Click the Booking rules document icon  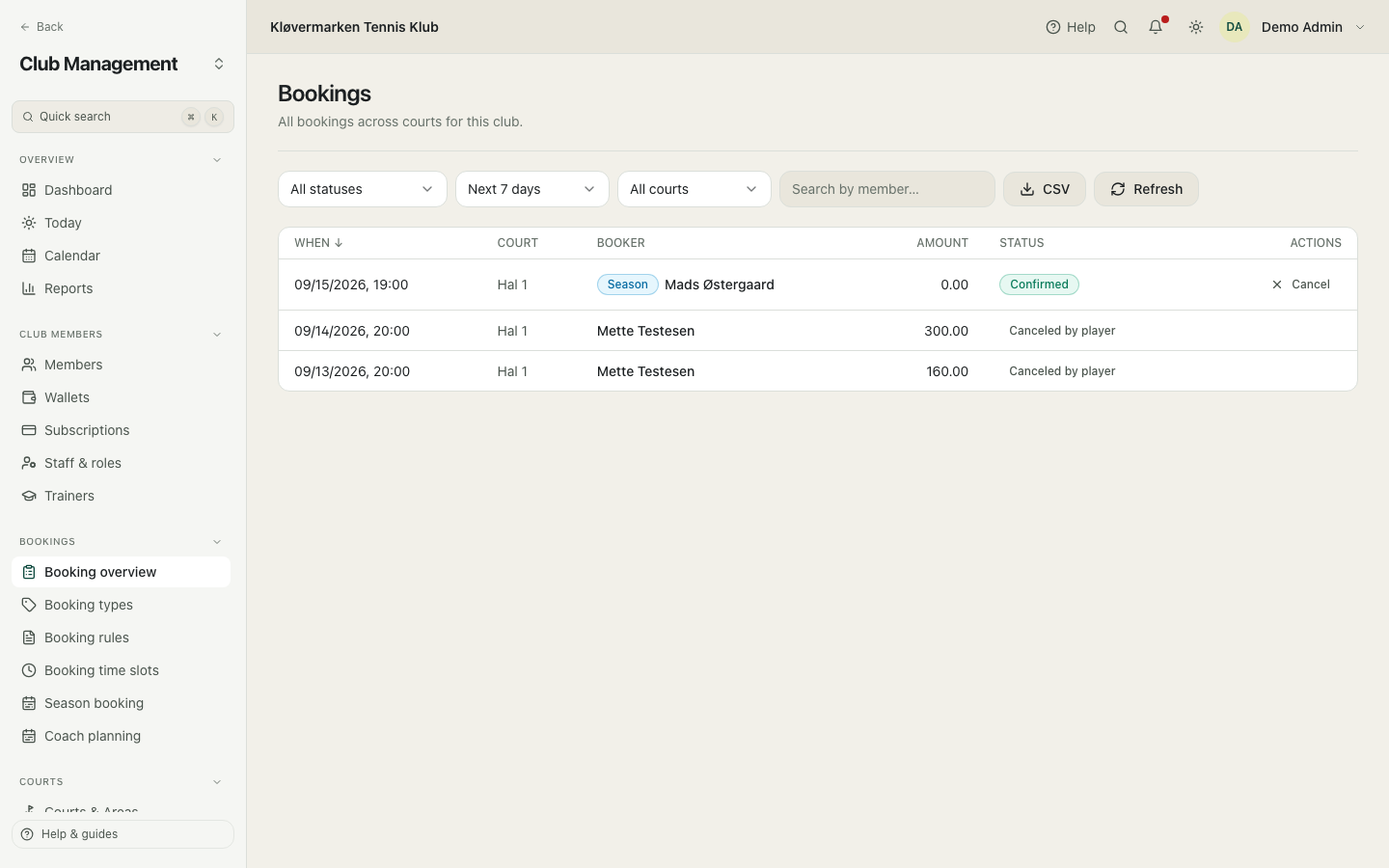(x=29, y=637)
